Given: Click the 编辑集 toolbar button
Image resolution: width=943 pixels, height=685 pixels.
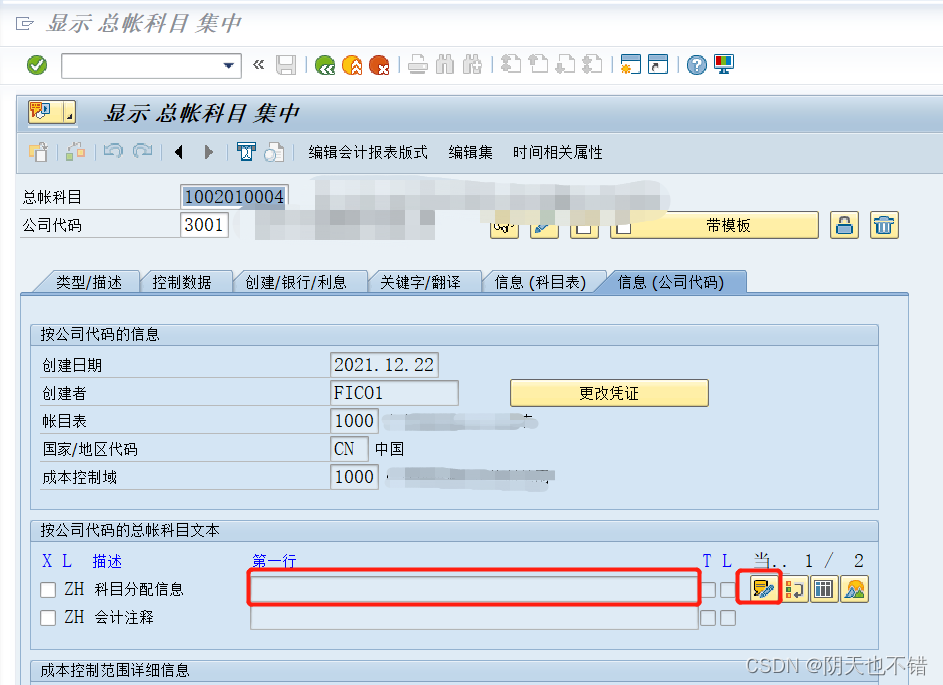Looking at the screenshot, I should click(470, 152).
